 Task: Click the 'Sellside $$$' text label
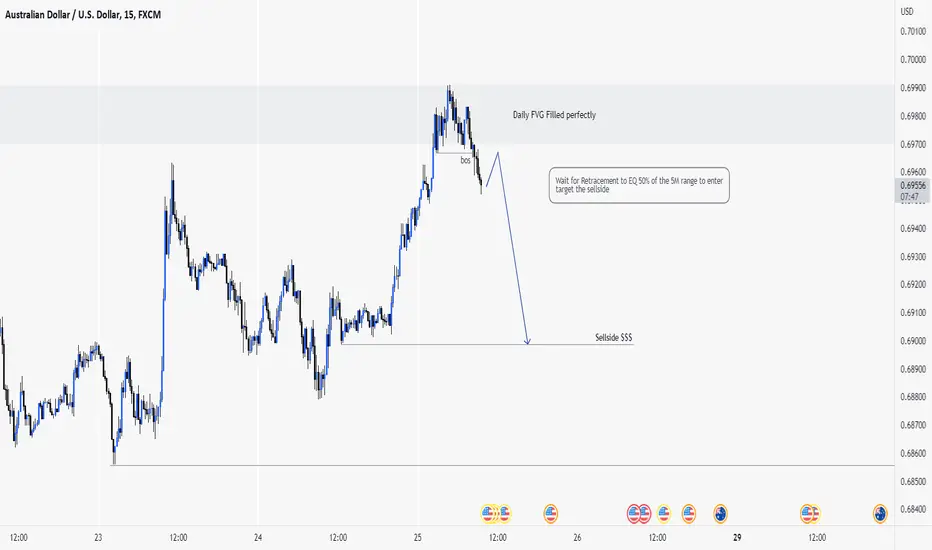click(613, 337)
